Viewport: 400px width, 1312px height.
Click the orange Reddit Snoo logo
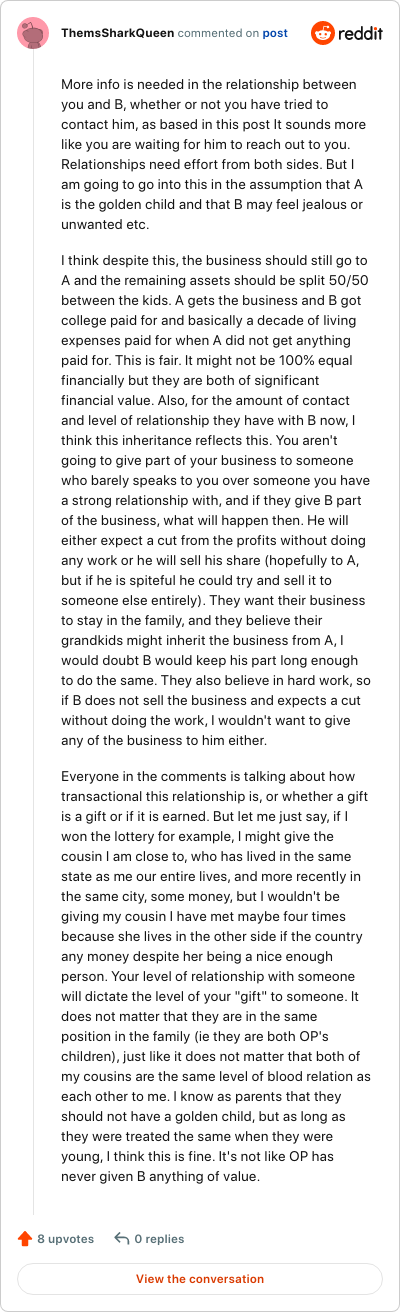pyautogui.click(x=324, y=33)
